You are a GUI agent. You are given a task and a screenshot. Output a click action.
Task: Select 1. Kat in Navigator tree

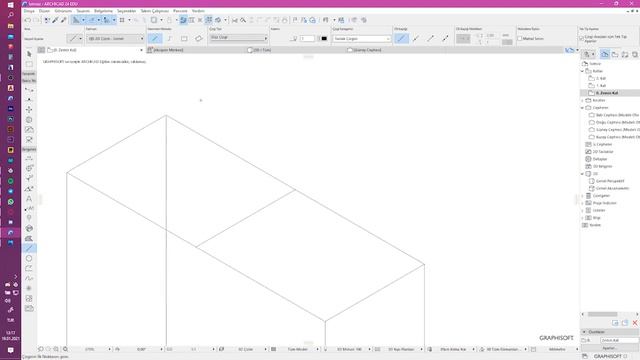pyautogui.click(x=601, y=86)
